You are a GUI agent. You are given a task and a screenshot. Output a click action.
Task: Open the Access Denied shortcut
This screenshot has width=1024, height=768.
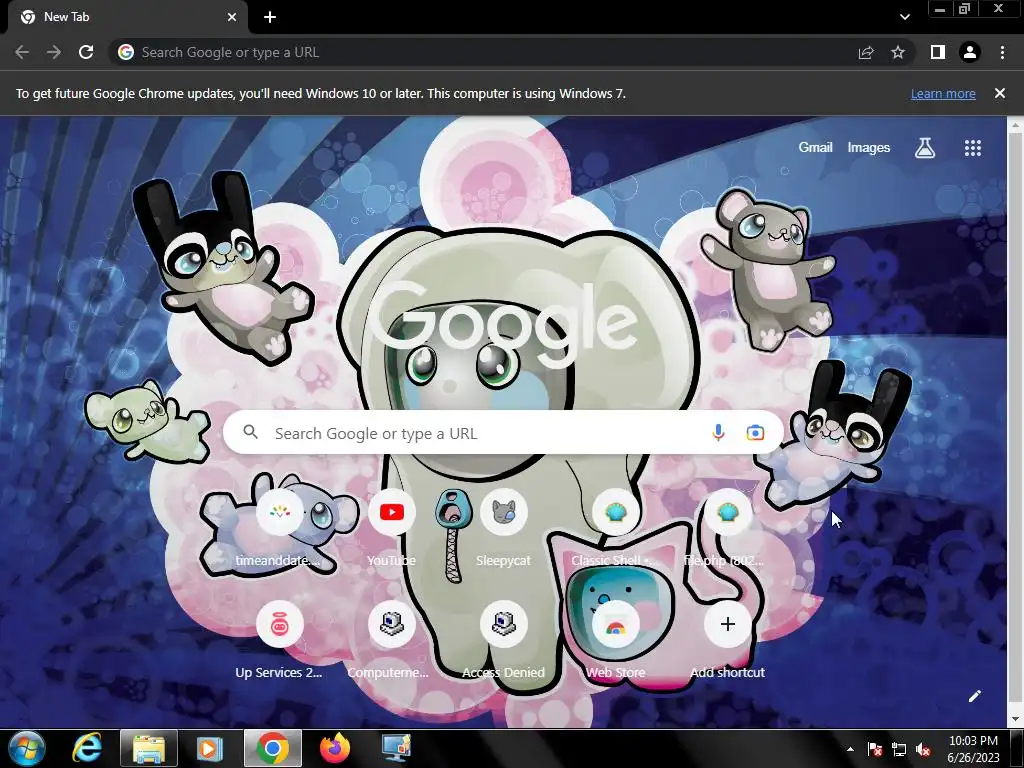504,639
